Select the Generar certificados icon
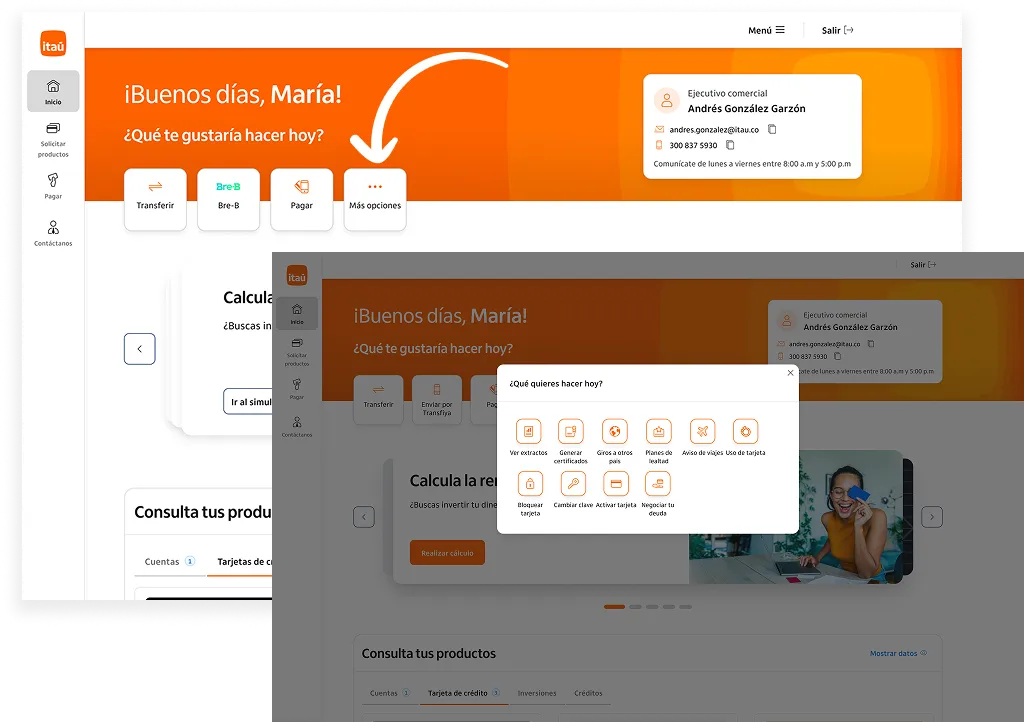The image size is (1024, 722). pos(571,432)
